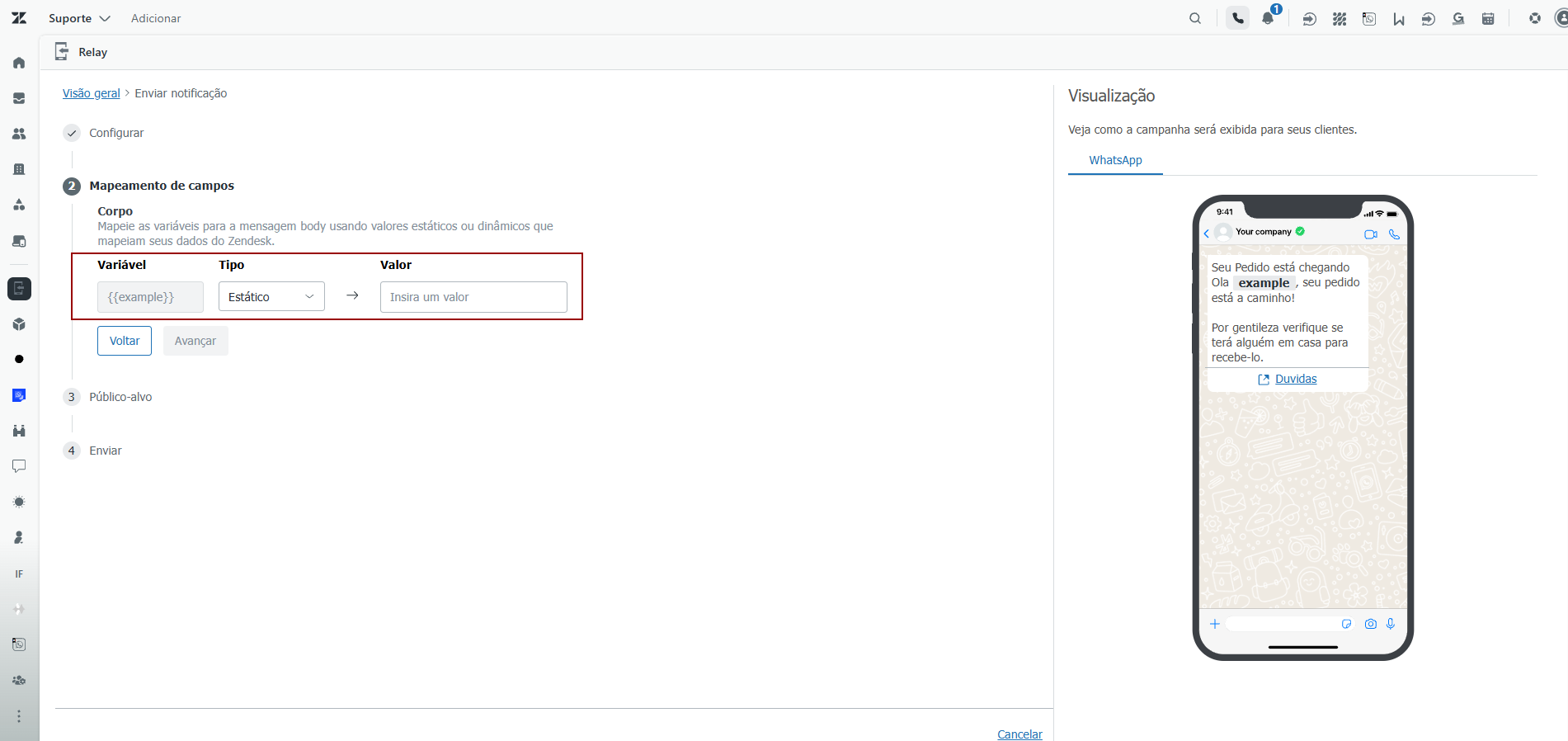Select the active Relay app sidebar icon
Image resolution: width=1568 pixels, height=741 pixels.
pos(19,289)
